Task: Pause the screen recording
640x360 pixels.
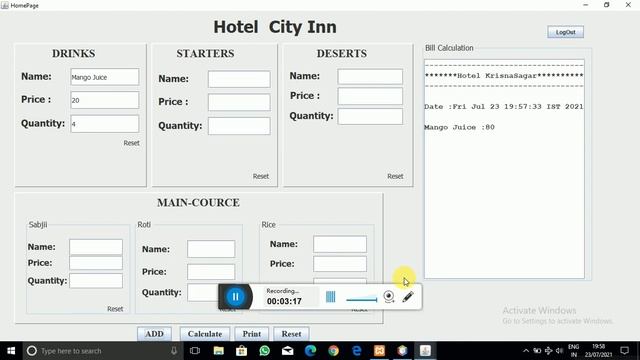Action: pos(236,297)
